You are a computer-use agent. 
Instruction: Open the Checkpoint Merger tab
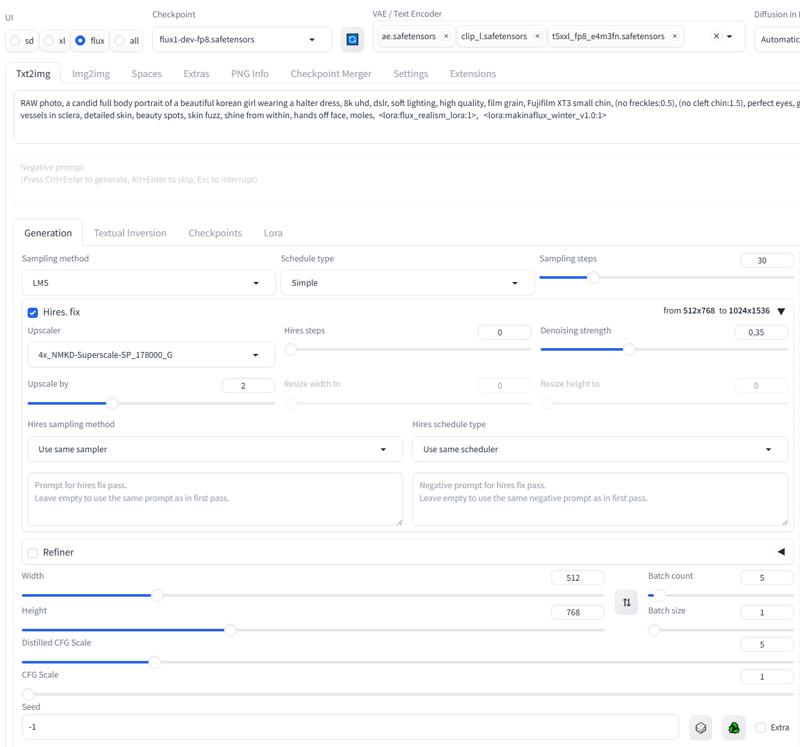[x=331, y=73]
